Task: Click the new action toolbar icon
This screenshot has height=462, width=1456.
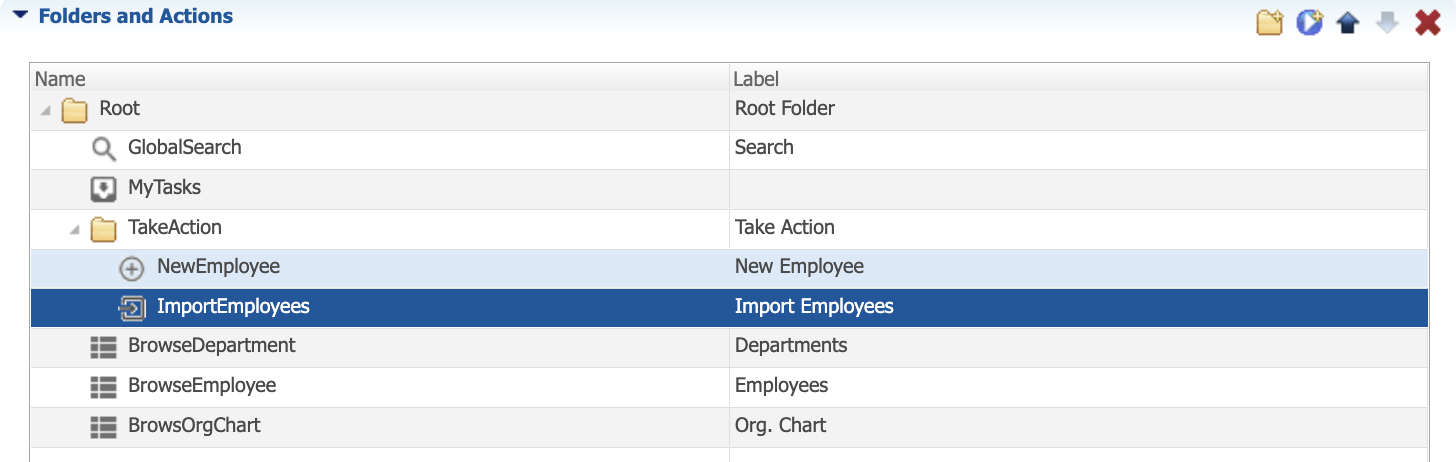Action: coord(1309,22)
